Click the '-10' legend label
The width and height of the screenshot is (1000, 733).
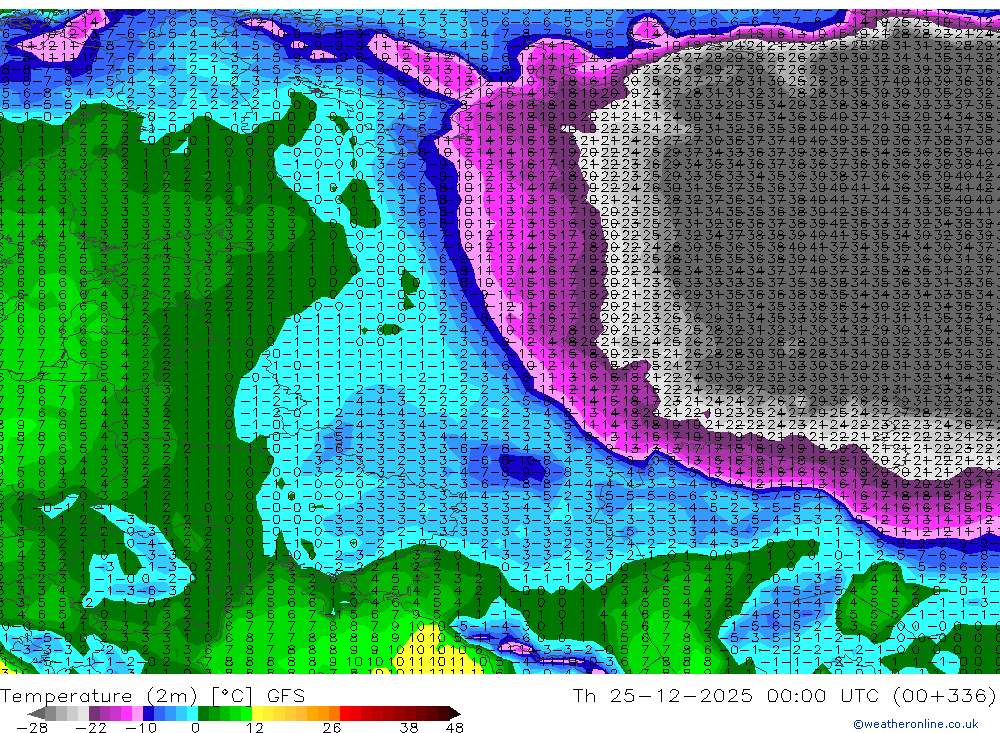tap(141, 728)
